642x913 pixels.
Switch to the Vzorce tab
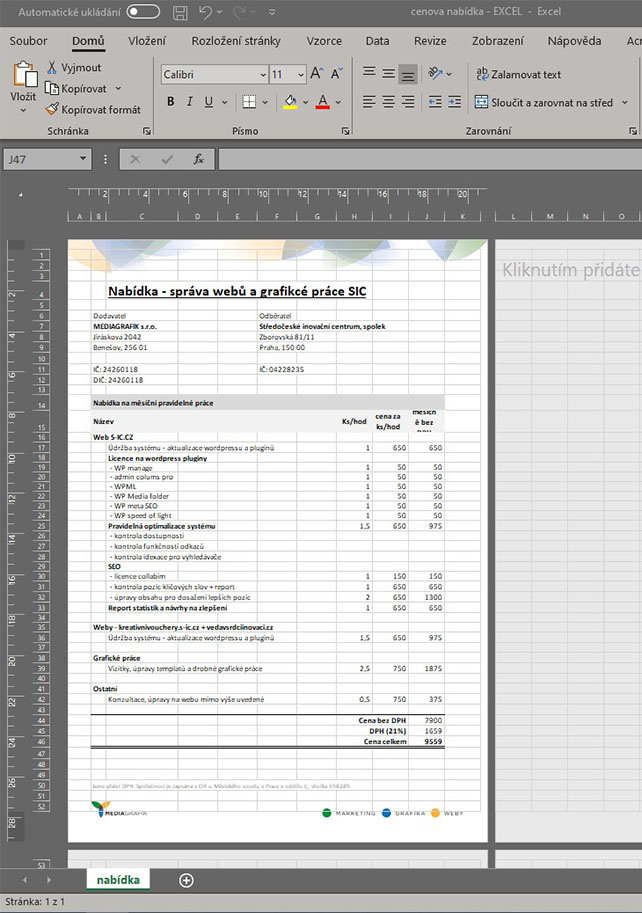323,41
